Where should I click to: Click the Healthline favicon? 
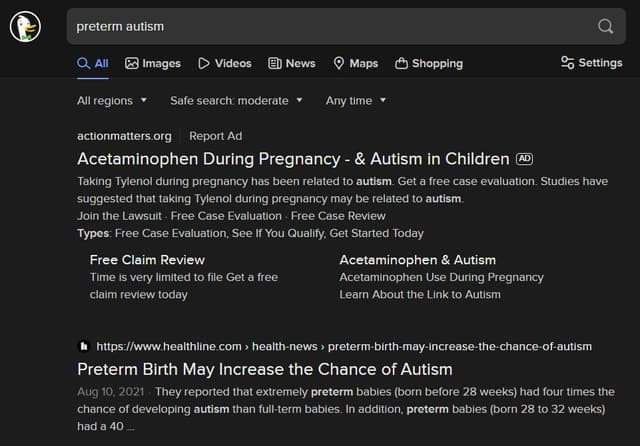tap(83, 346)
